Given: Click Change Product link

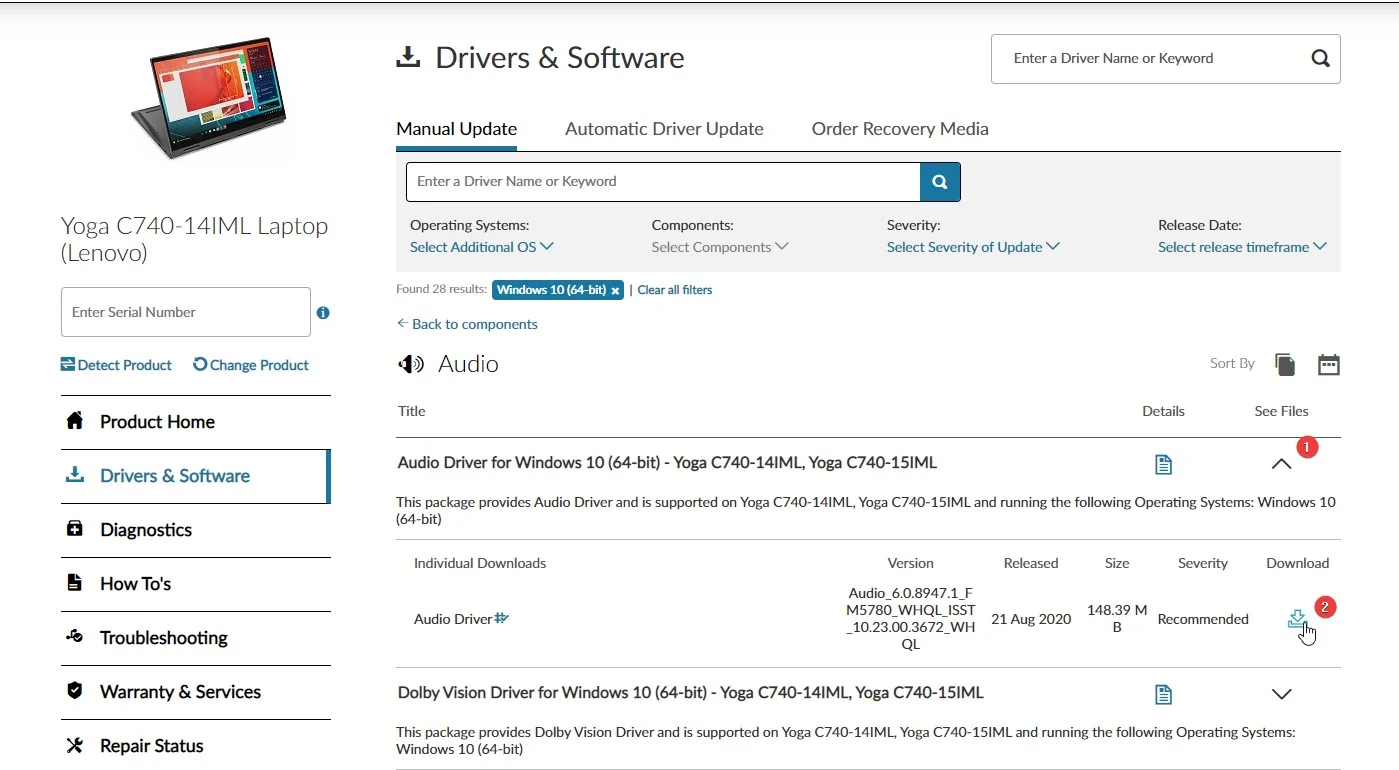Looking at the screenshot, I should point(251,365).
